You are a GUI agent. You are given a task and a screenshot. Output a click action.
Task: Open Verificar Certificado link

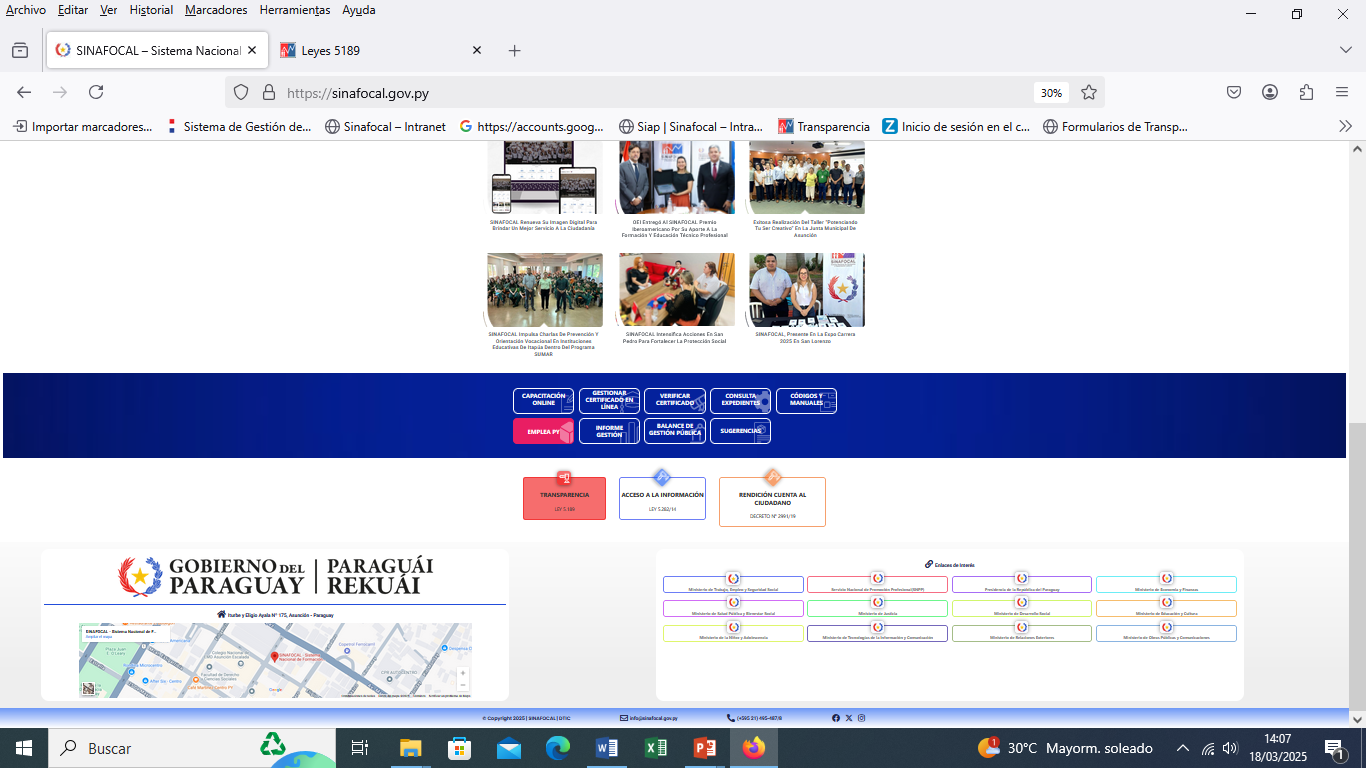[674, 400]
